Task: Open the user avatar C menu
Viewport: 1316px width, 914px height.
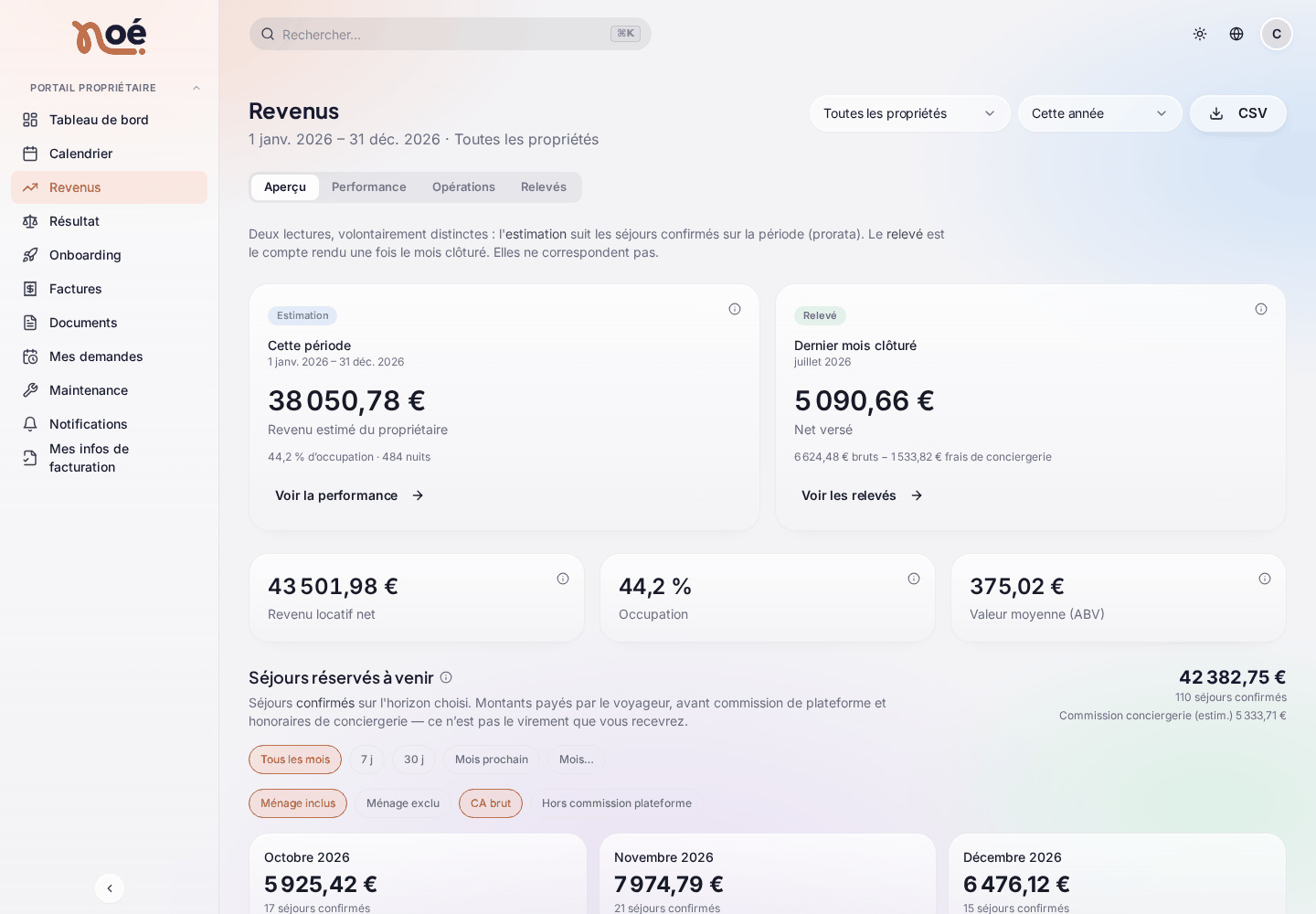Action: click(x=1277, y=34)
